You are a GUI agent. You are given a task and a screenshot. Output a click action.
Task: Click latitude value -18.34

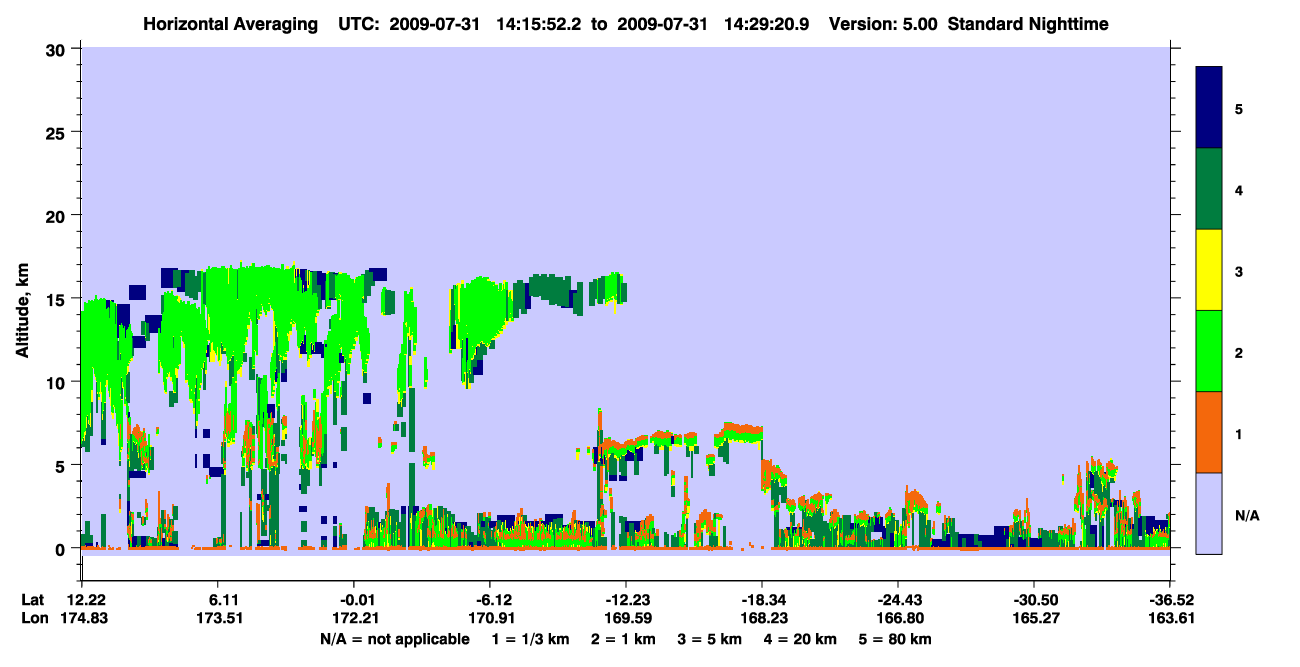[762, 599]
